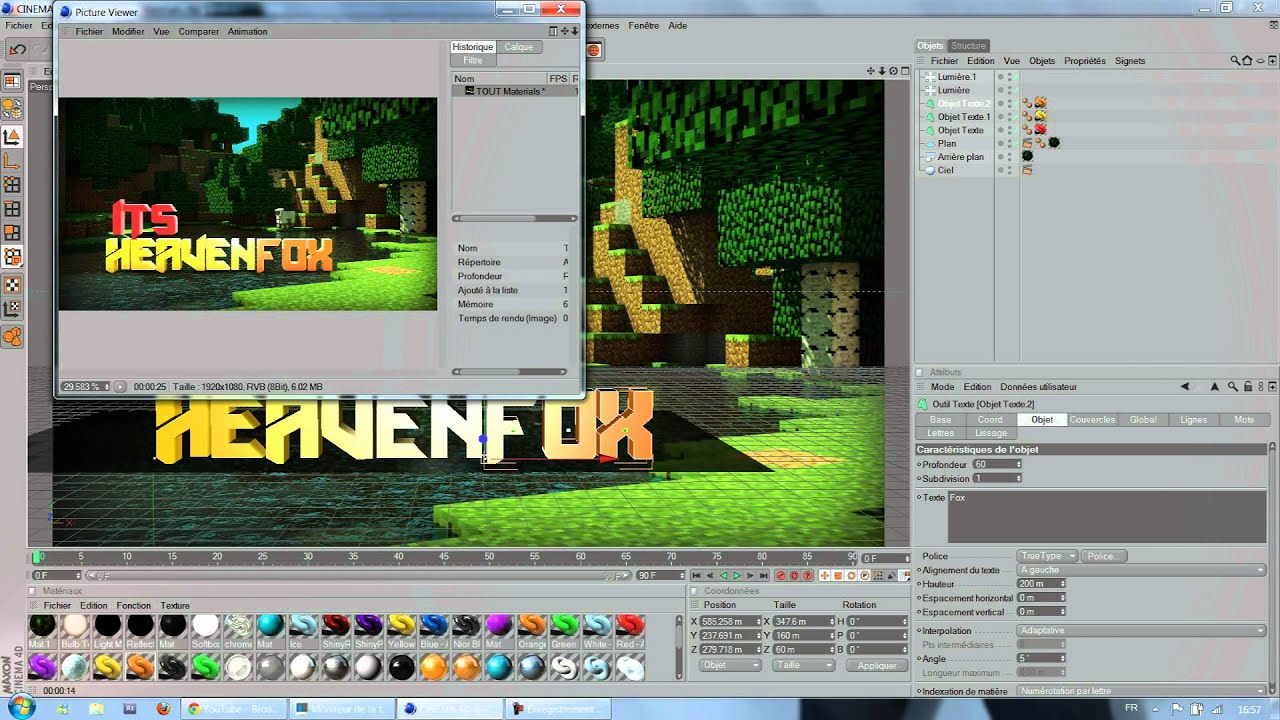Open the Alignement du texte dropdown

(x=1141, y=570)
